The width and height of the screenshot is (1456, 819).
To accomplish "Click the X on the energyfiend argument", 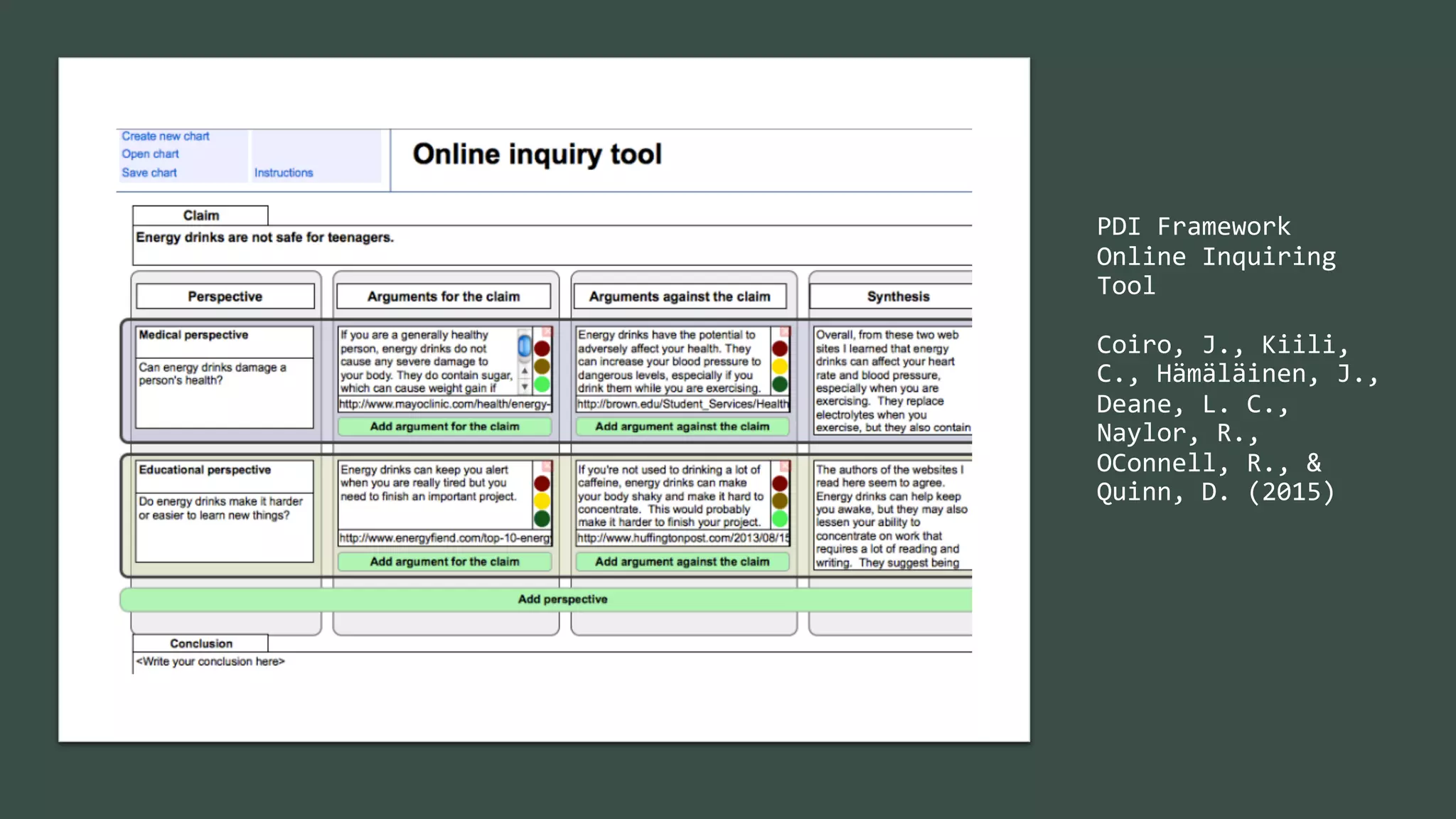I will (547, 466).
